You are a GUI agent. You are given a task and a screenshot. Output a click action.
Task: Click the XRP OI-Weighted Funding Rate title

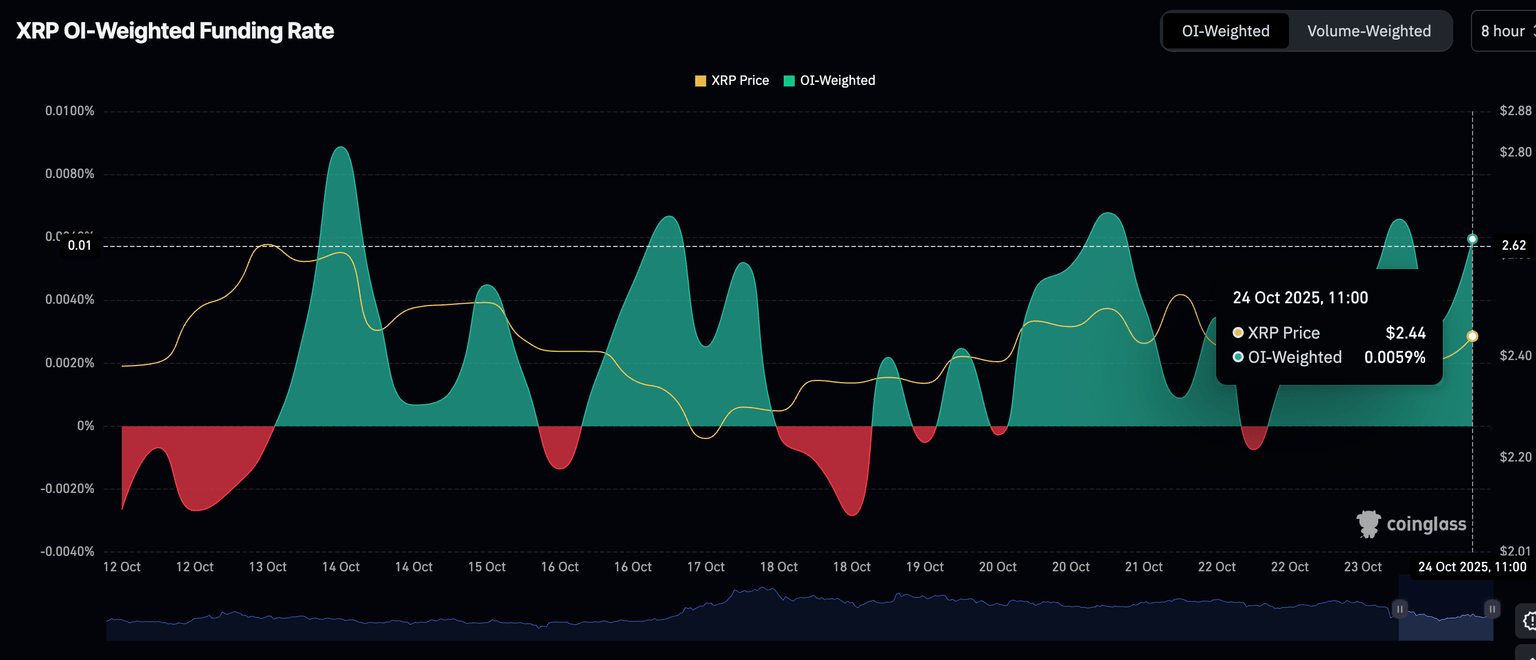175,31
